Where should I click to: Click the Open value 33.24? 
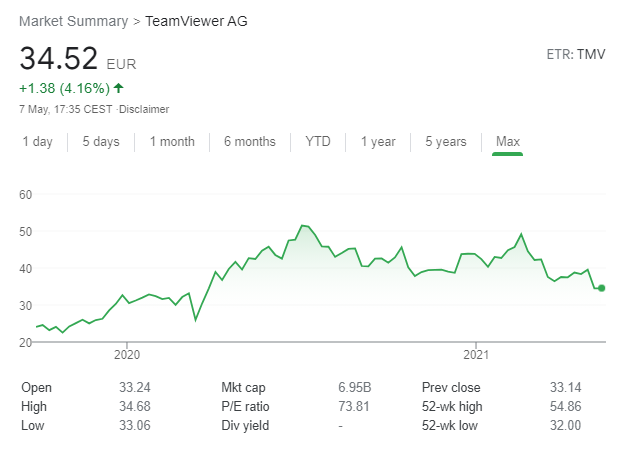coord(135,387)
